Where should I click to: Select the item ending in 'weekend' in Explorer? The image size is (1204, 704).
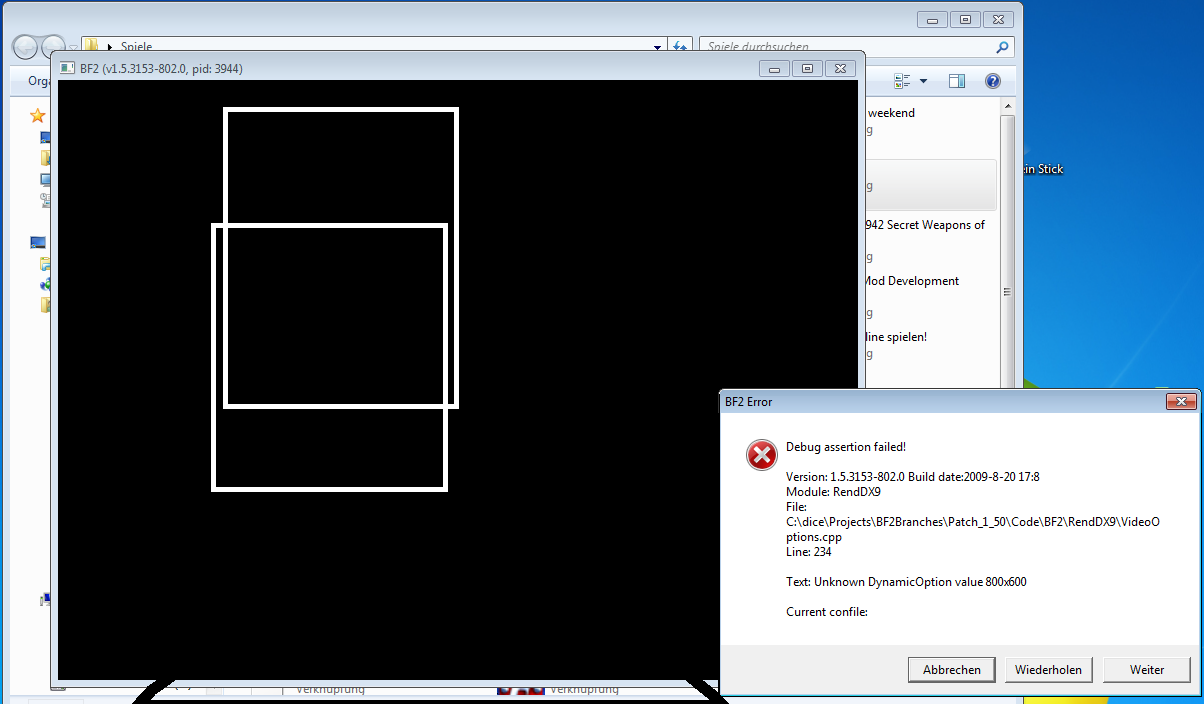pos(891,113)
